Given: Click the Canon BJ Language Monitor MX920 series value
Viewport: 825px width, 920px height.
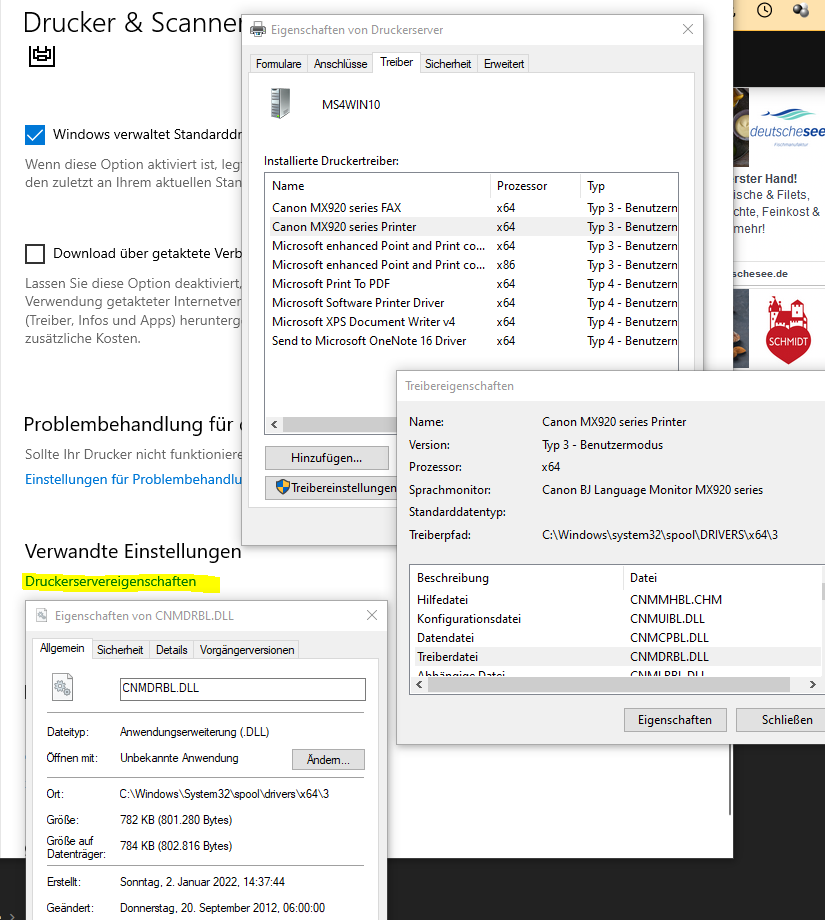Looking at the screenshot, I should tap(652, 490).
